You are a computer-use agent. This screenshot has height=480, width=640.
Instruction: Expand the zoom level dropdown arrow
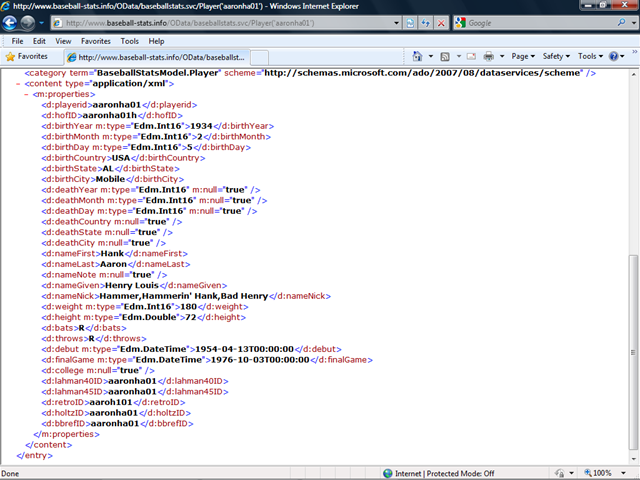pyautogui.click(x=623, y=473)
